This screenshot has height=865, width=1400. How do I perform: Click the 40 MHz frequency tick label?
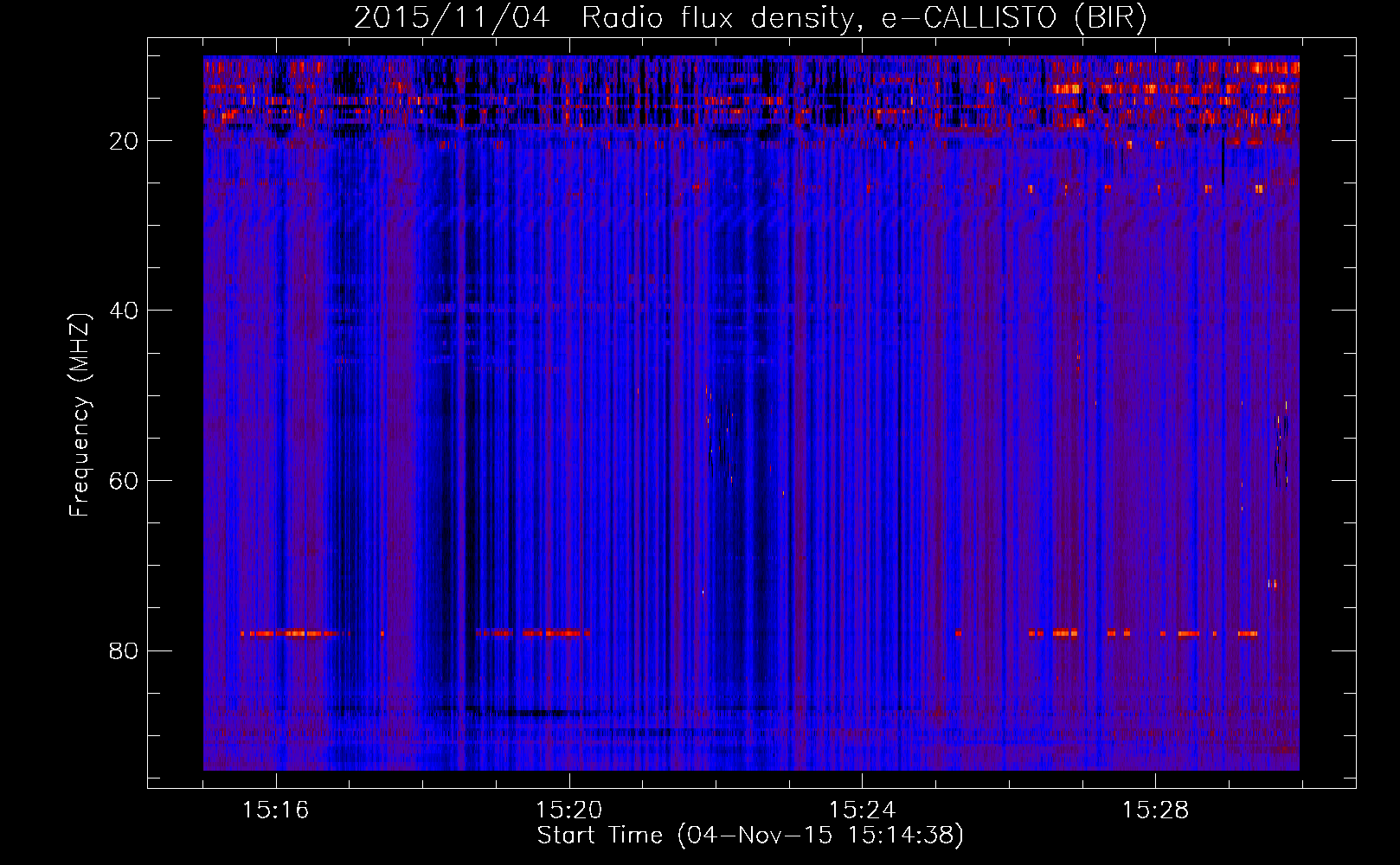(x=124, y=311)
